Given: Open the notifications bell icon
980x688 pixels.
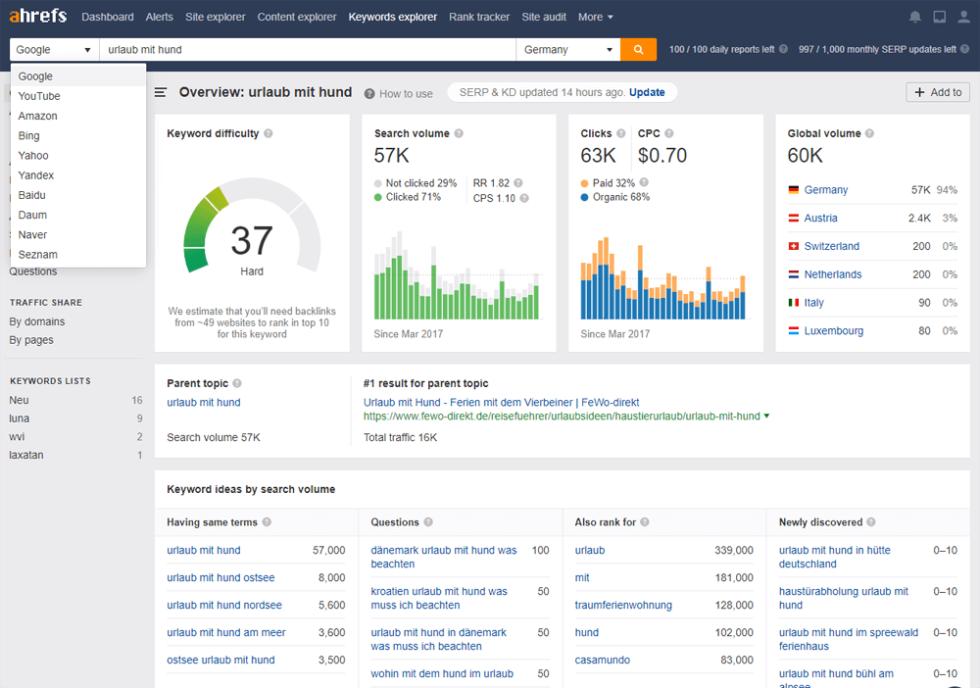Looking at the screenshot, I should point(914,16).
